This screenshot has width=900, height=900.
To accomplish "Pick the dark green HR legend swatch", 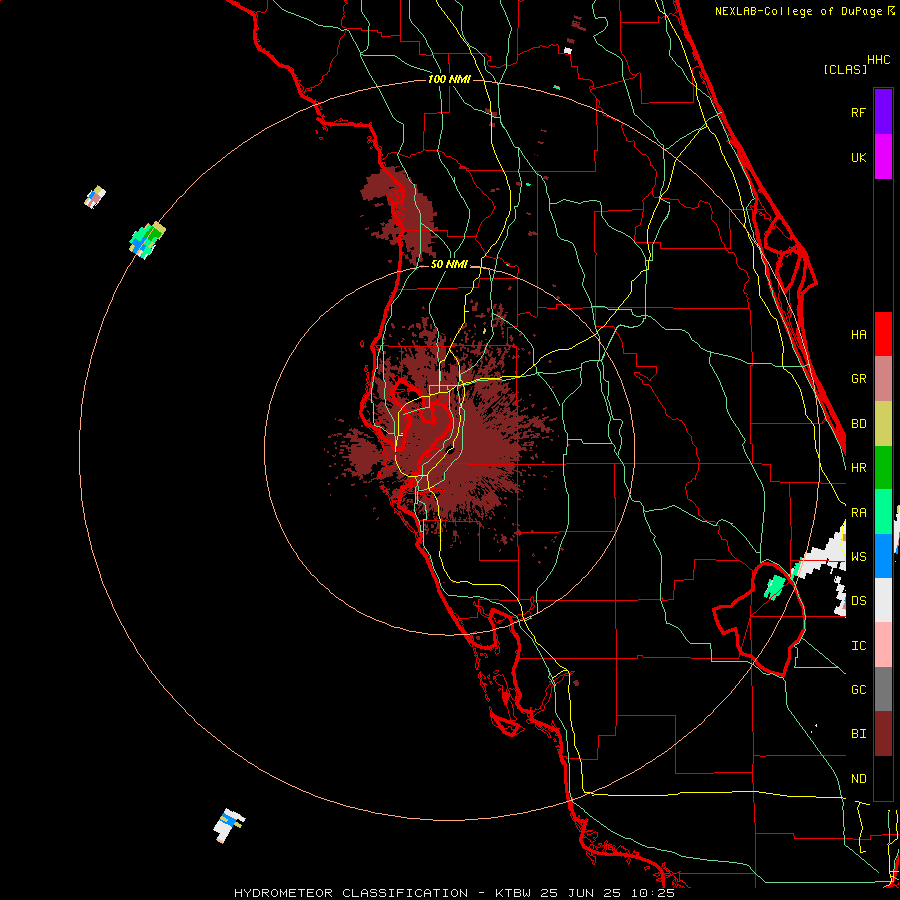I will [883, 468].
